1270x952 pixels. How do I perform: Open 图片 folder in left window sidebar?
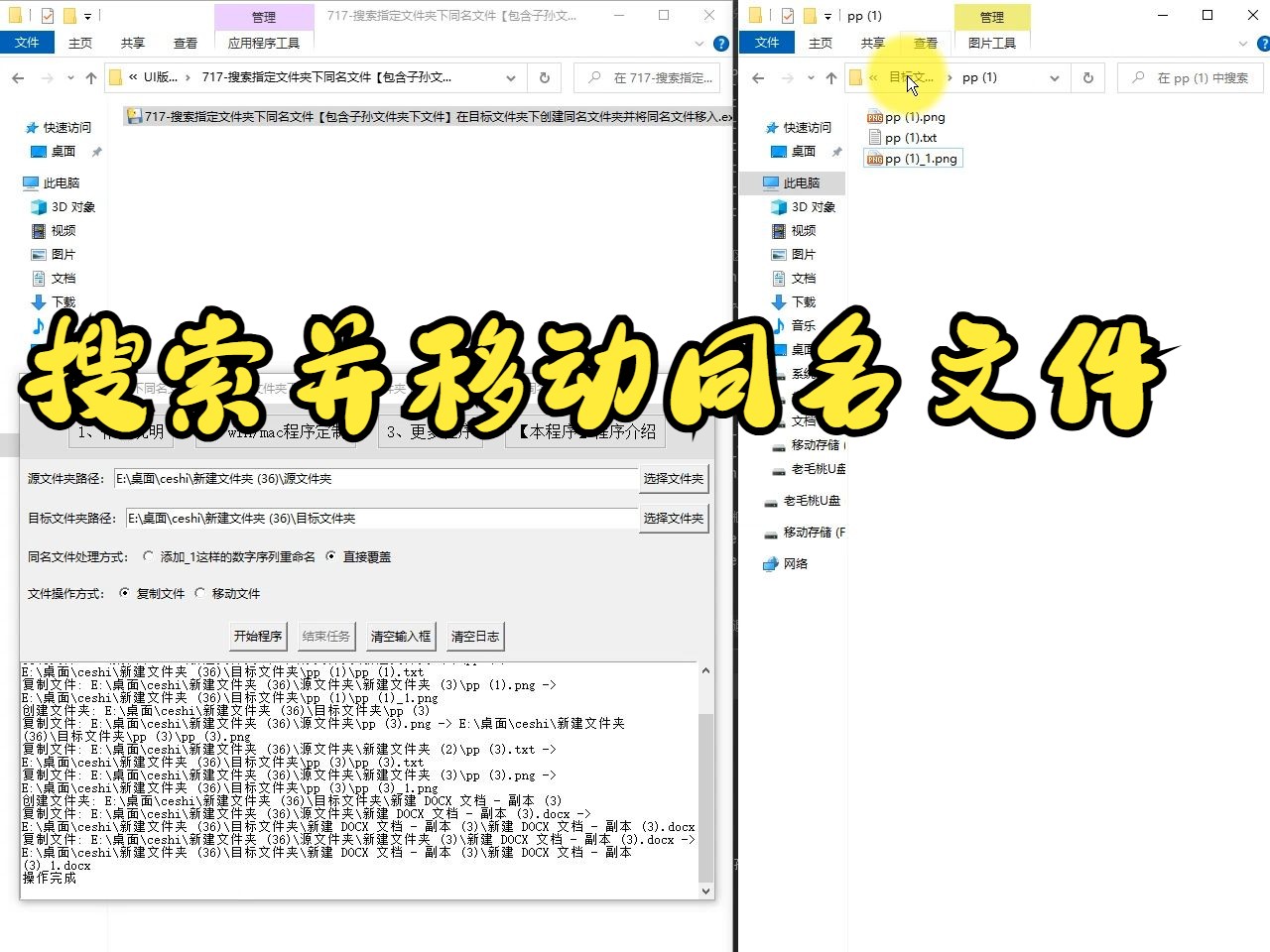click(55, 254)
